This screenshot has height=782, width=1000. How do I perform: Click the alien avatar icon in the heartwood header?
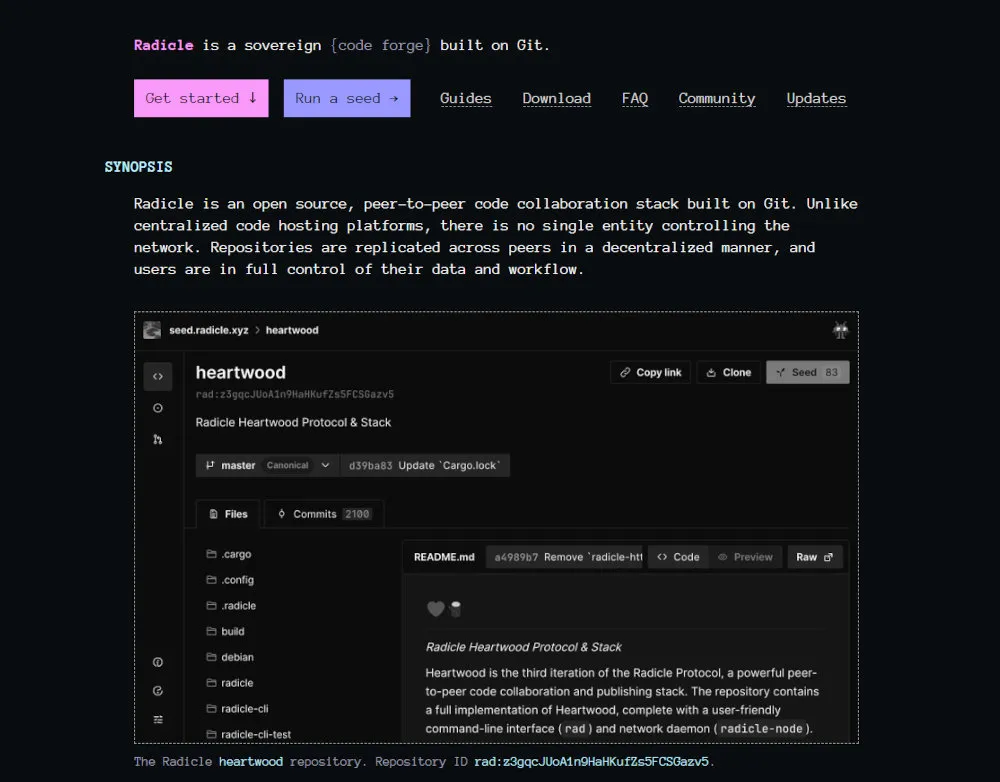click(841, 330)
